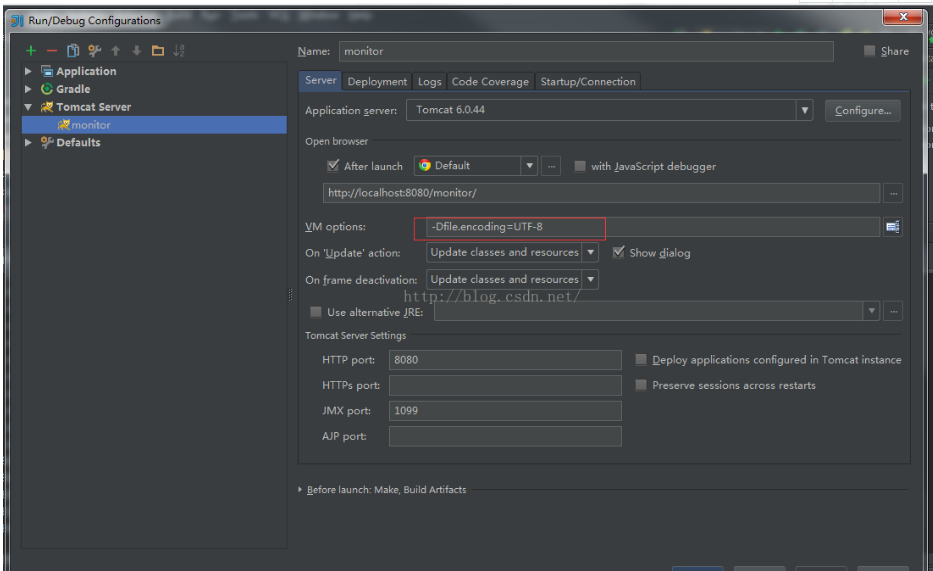This screenshot has width=933, height=571.
Task: Collapse the Tomcat Server tree node
Action: pos(28,107)
